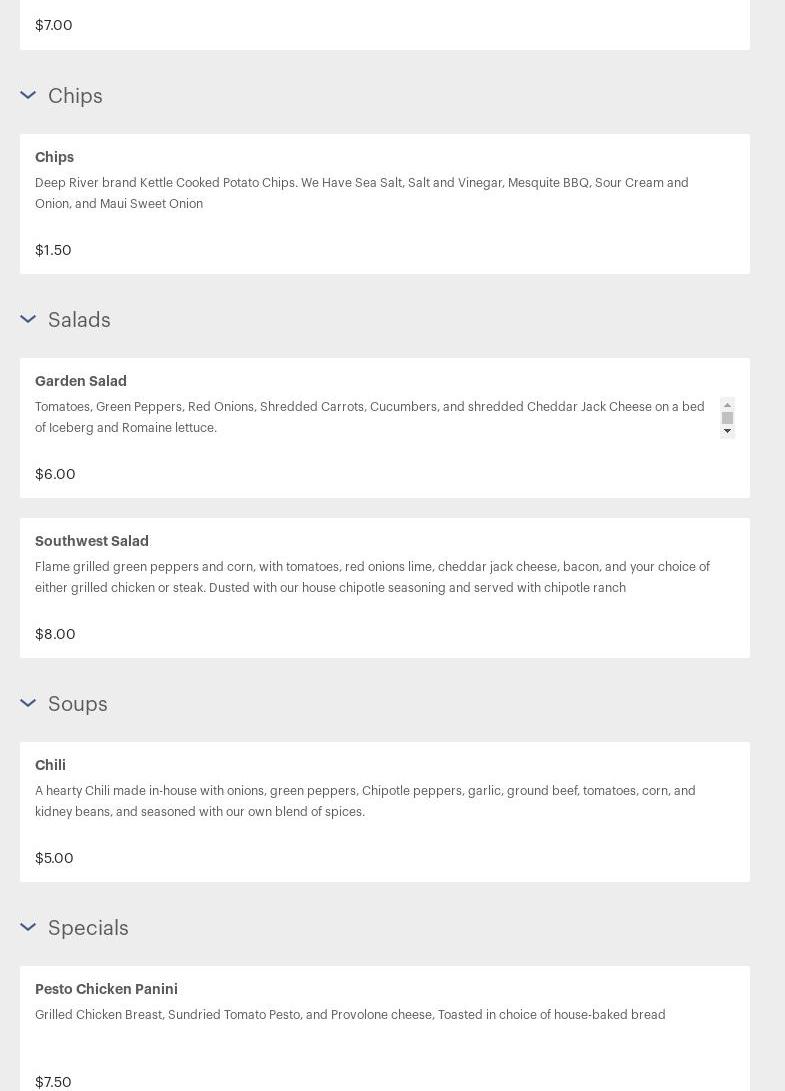785x1091 pixels.
Task: Collapse the Soups section chevron
Action: point(28,704)
